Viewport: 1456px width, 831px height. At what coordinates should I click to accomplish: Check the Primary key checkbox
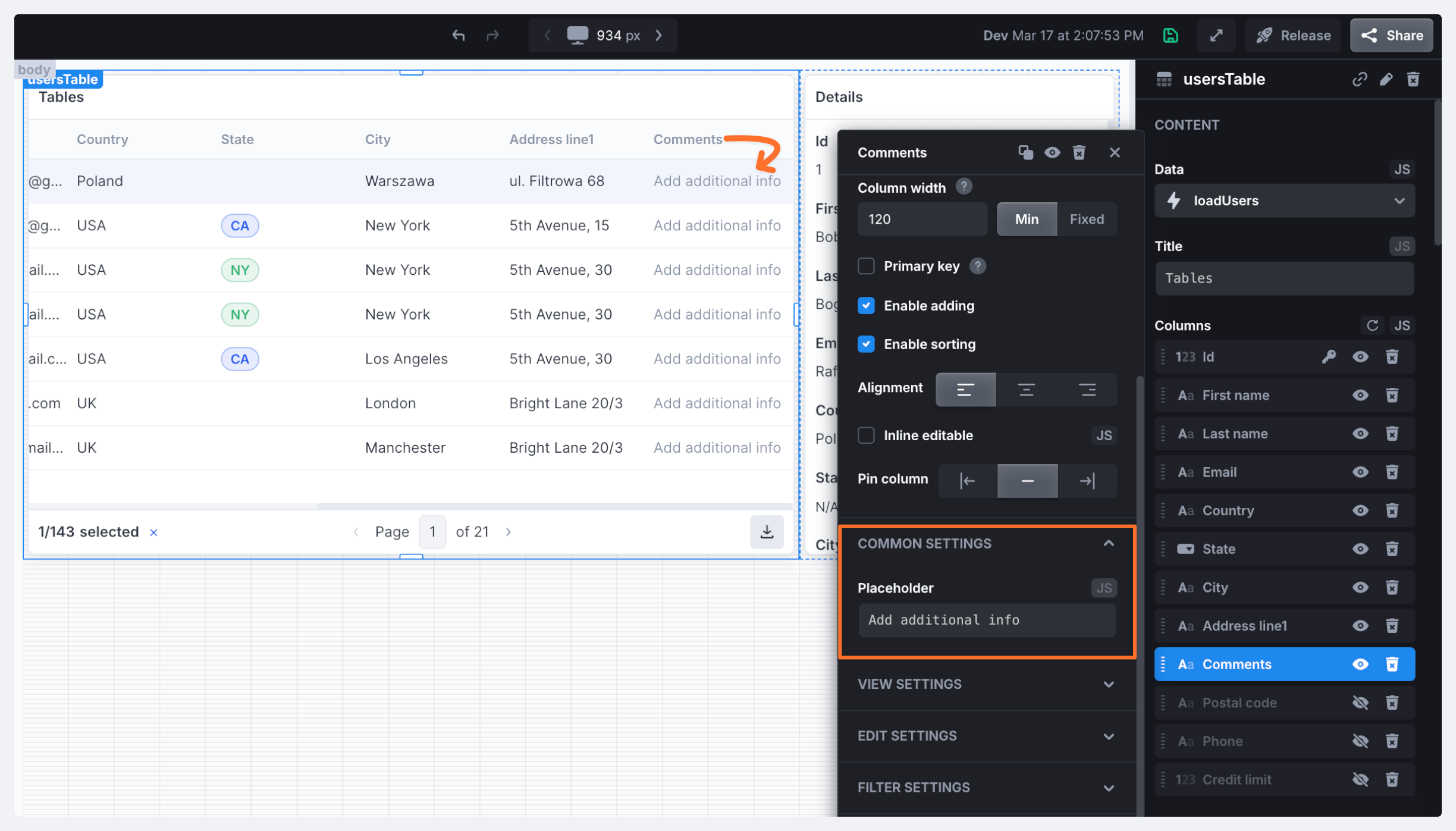point(866,266)
